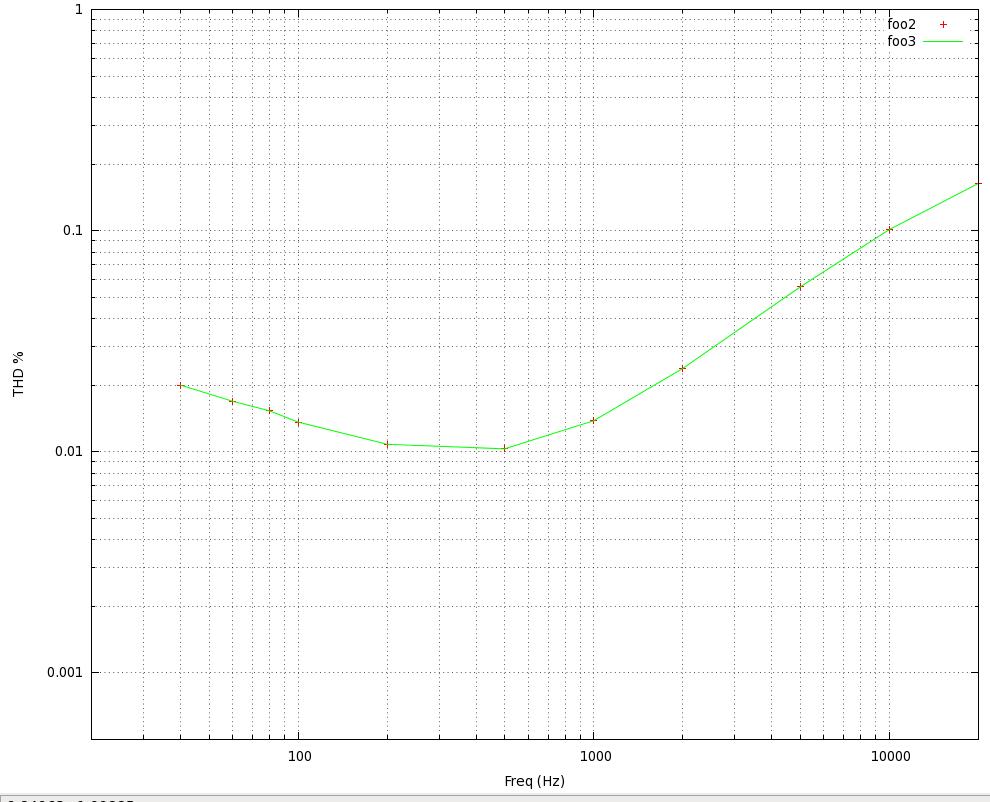This screenshot has width=990, height=802.
Task: Select the leftmost data point at 40 Hz
Action: (x=181, y=385)
